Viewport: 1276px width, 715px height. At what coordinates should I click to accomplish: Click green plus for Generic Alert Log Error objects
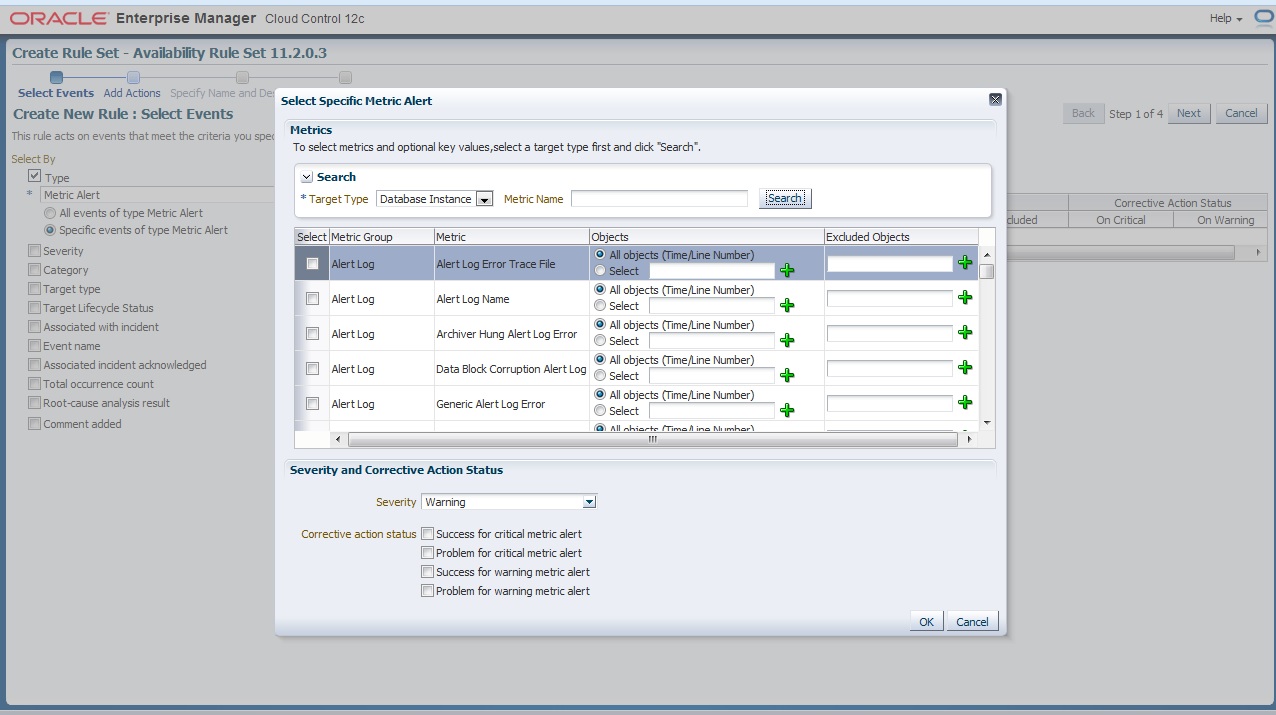(787, 410)
